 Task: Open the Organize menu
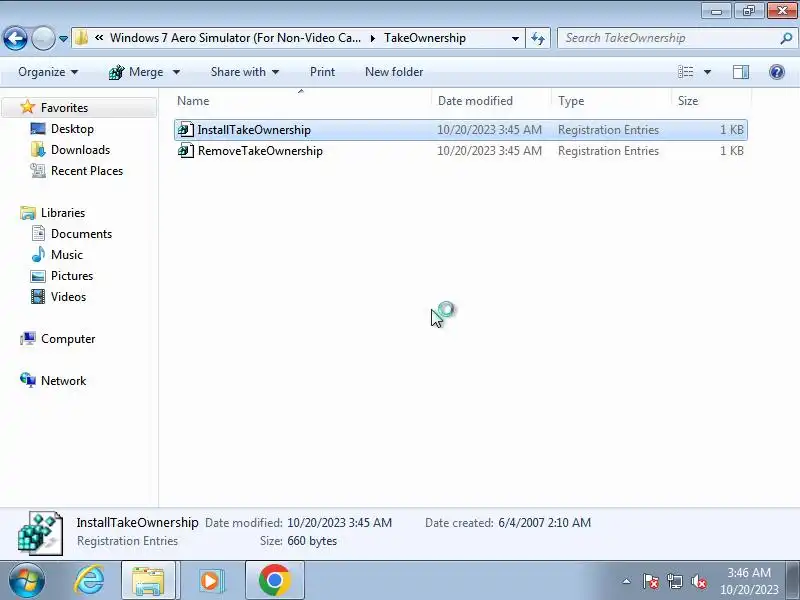pos(48,72)
